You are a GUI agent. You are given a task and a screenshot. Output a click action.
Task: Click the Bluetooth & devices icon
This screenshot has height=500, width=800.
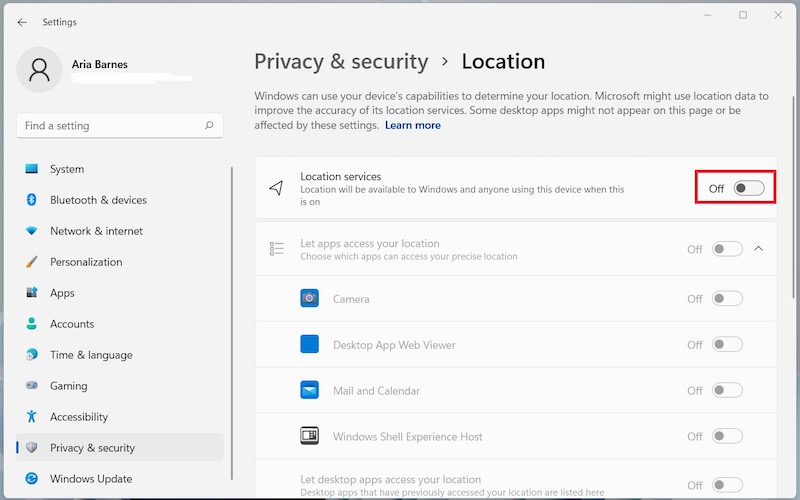click(x=32, y=200)
